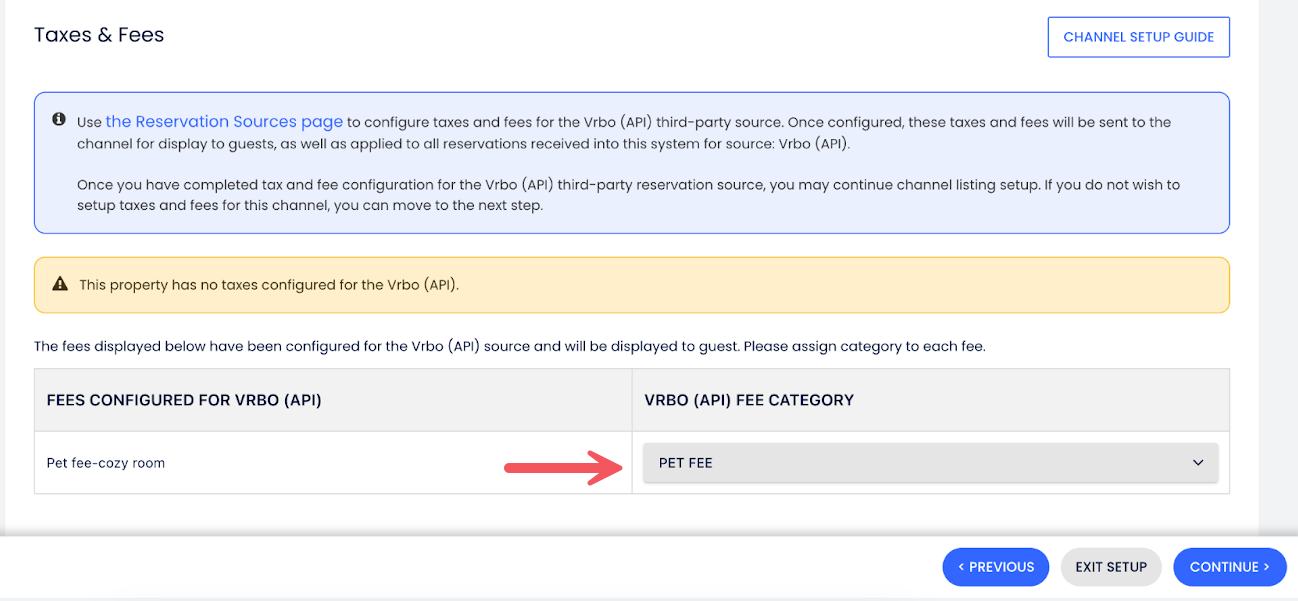Open the Channel Setup Guide

[1138, 37]
